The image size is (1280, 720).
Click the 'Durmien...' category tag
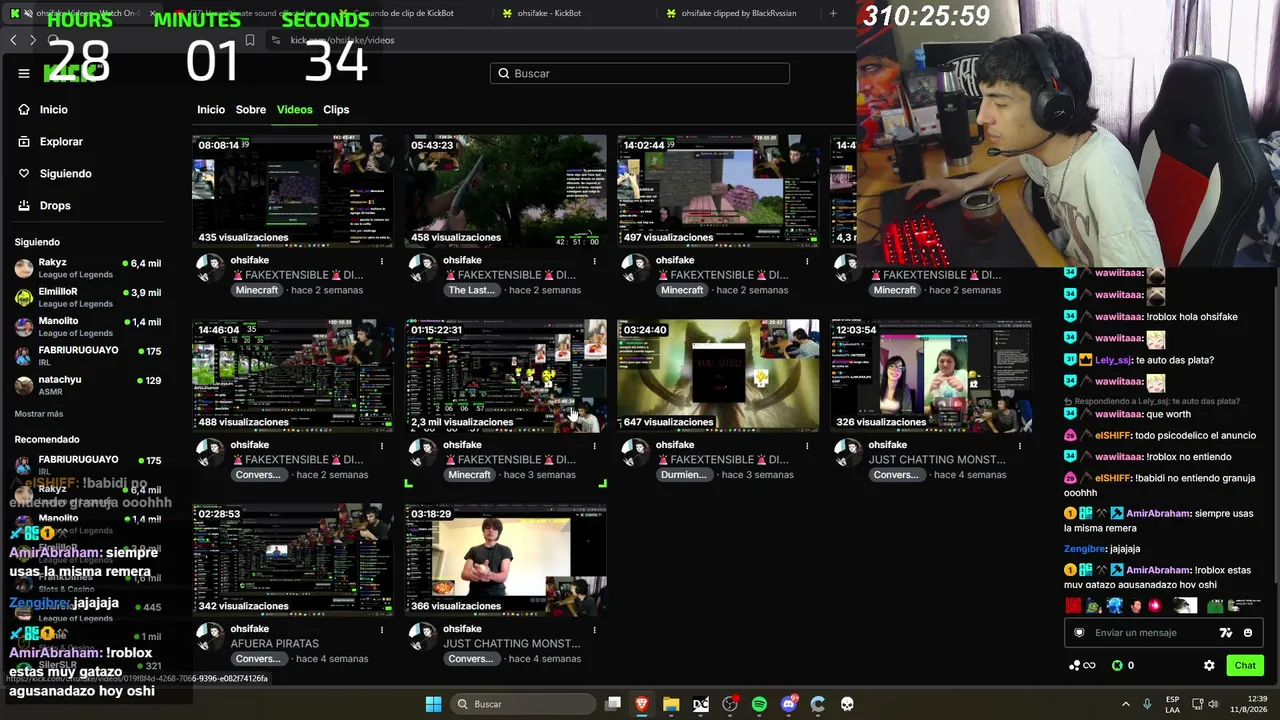[x=684, y=475]
